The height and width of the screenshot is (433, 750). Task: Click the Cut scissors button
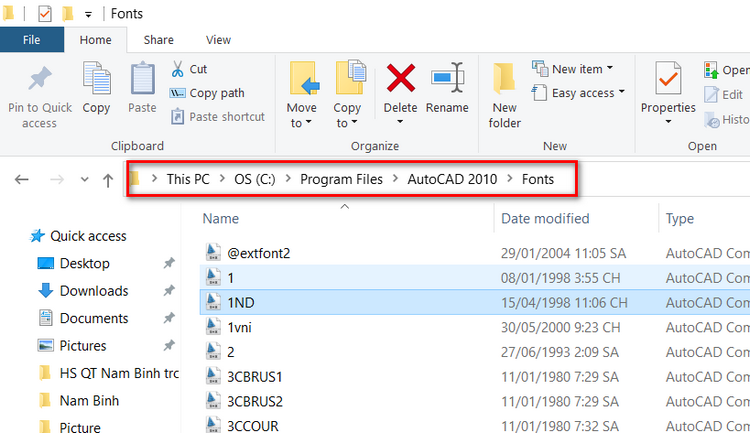pyautogui.click(x=188, y=69)
